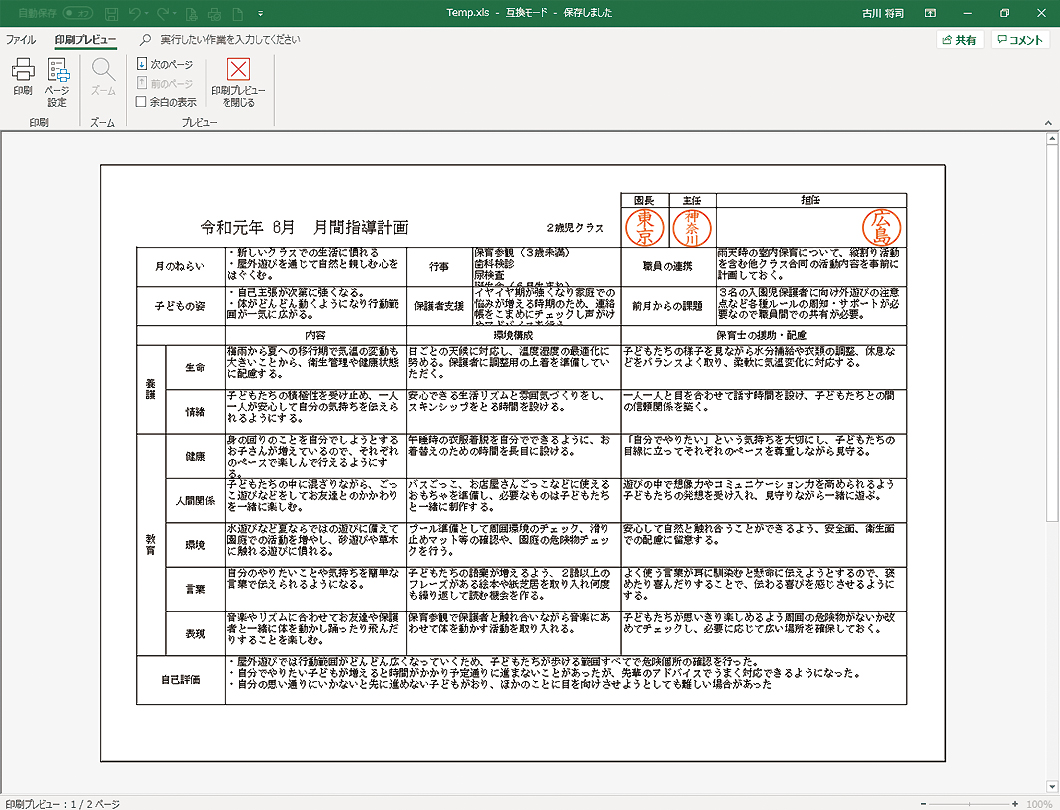Click the ribbon display options icon
1060x810 pixels.
click(930, 13)
